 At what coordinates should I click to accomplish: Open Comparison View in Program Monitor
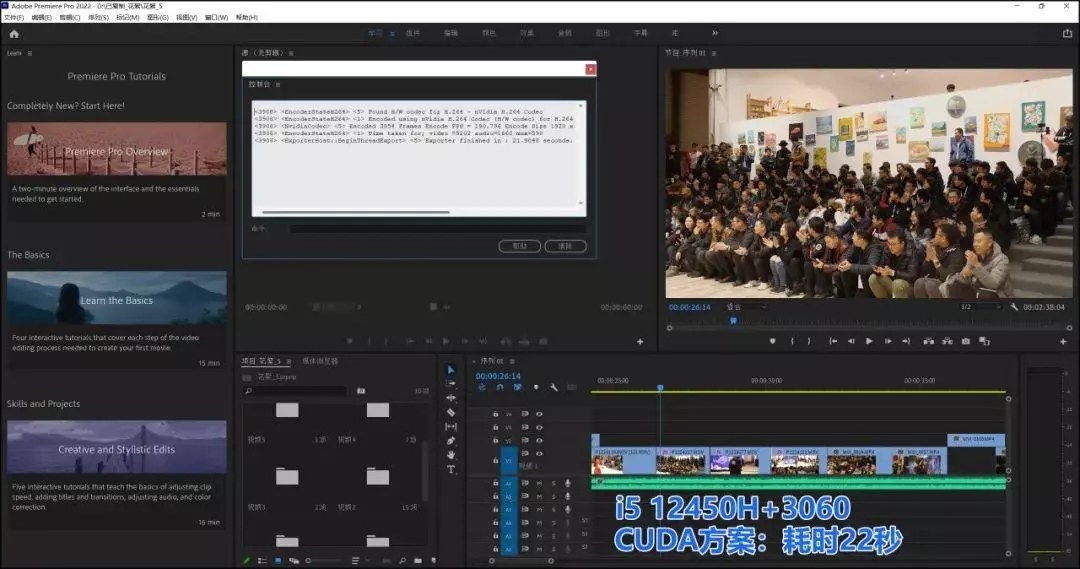point(984,341)
